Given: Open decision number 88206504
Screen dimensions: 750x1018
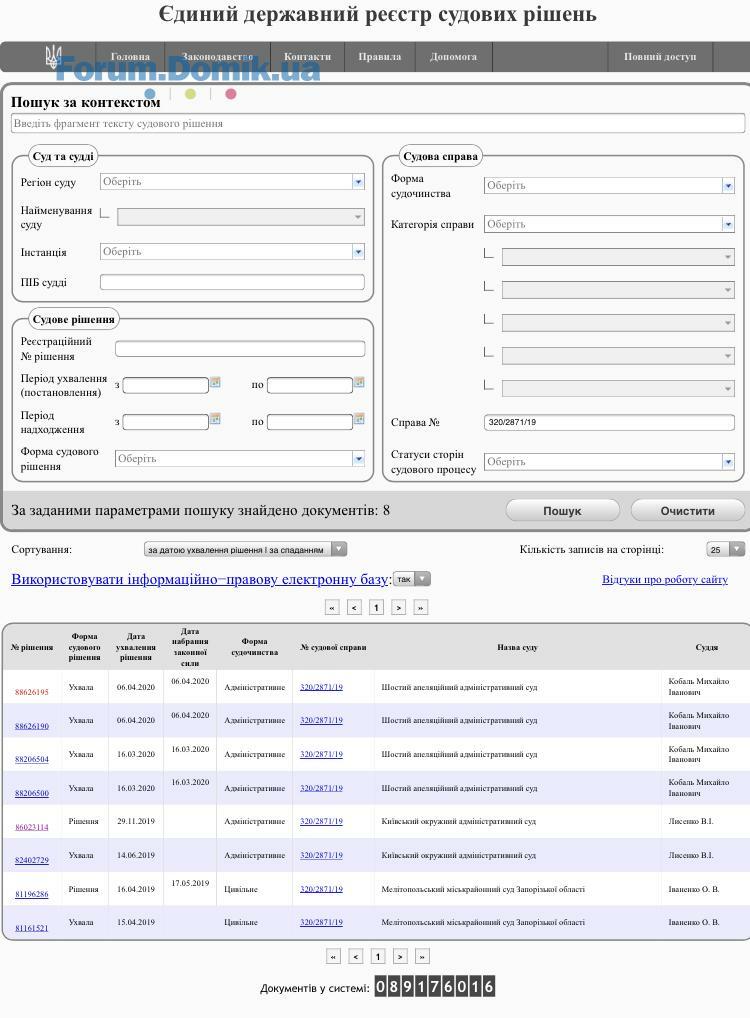Looking at the screenshot, I should [x=32, y=759].
